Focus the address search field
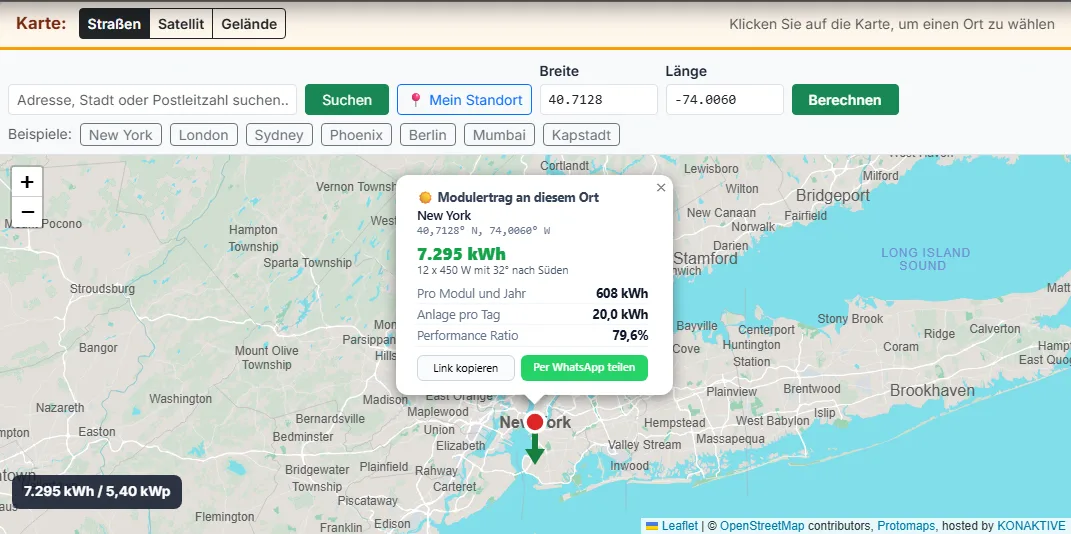The height and width of the screenshot is (534, 1071). click(x=153, y=100)
